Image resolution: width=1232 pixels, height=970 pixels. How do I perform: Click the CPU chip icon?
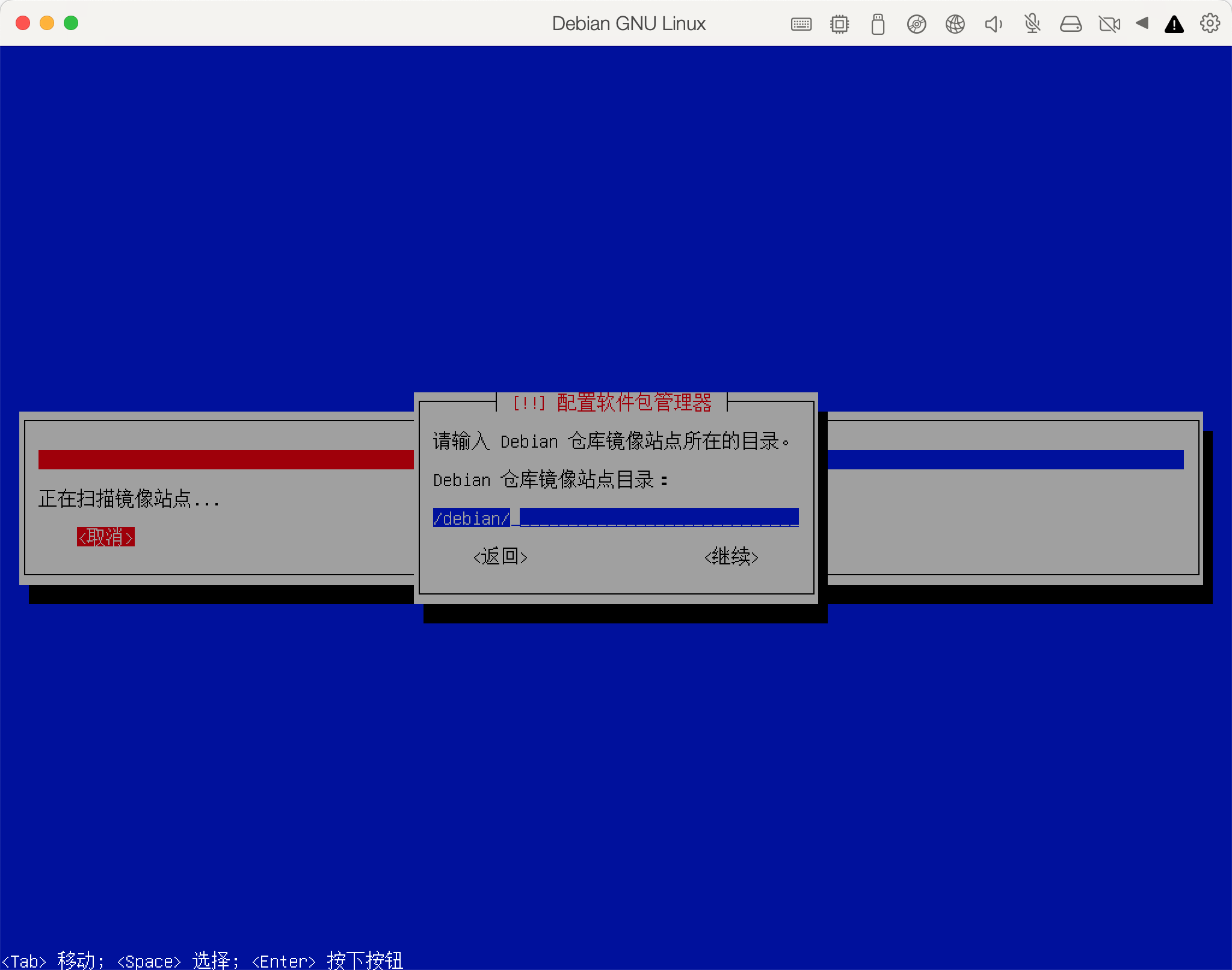pyautogui.click(x=839, y=24)
